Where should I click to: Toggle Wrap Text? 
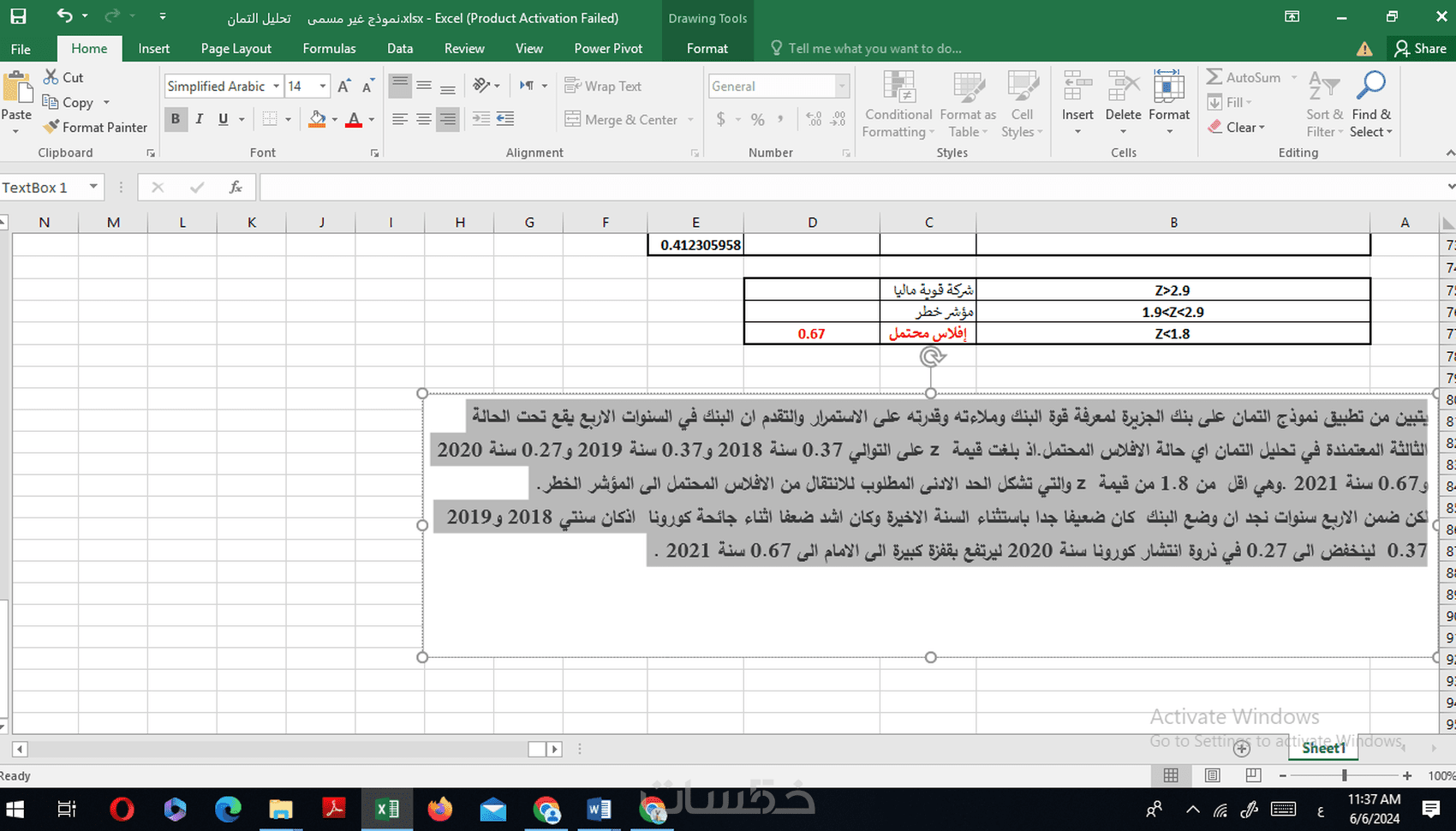(x=603, y=86)
